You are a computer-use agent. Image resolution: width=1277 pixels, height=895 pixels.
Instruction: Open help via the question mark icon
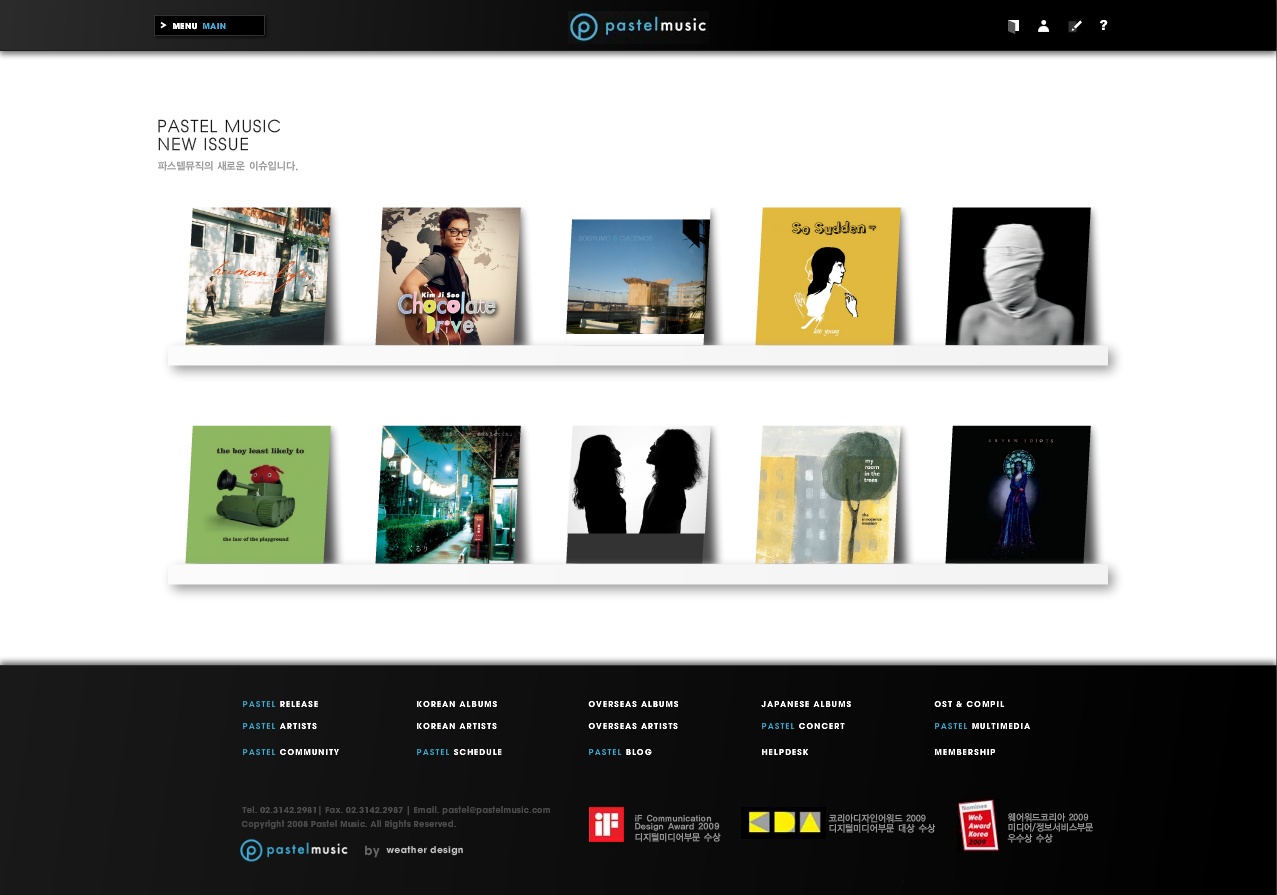pos(1103,26)
